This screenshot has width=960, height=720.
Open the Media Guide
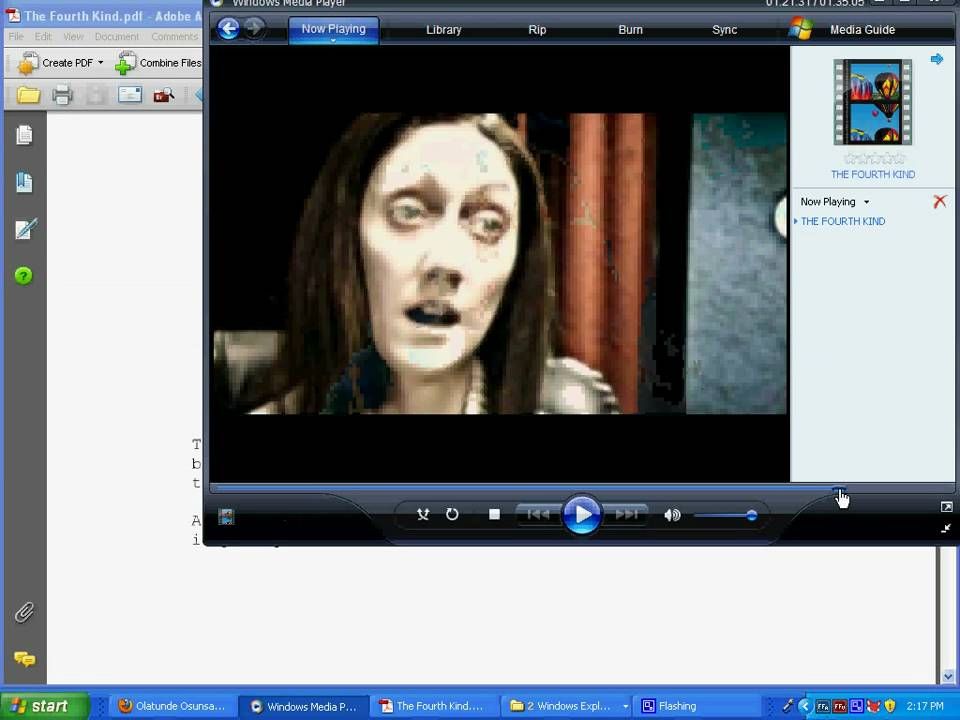click(862, 29)
